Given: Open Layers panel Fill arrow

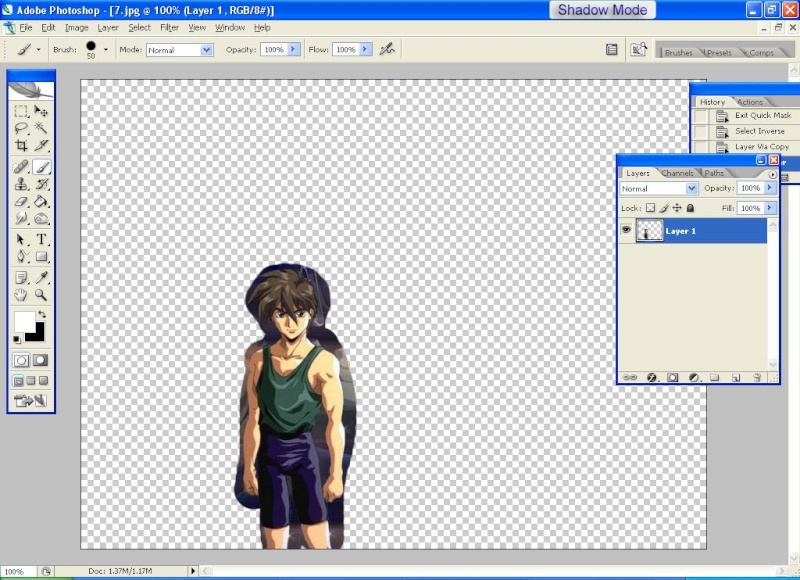Looking at the screenshot, I should 770,208.
